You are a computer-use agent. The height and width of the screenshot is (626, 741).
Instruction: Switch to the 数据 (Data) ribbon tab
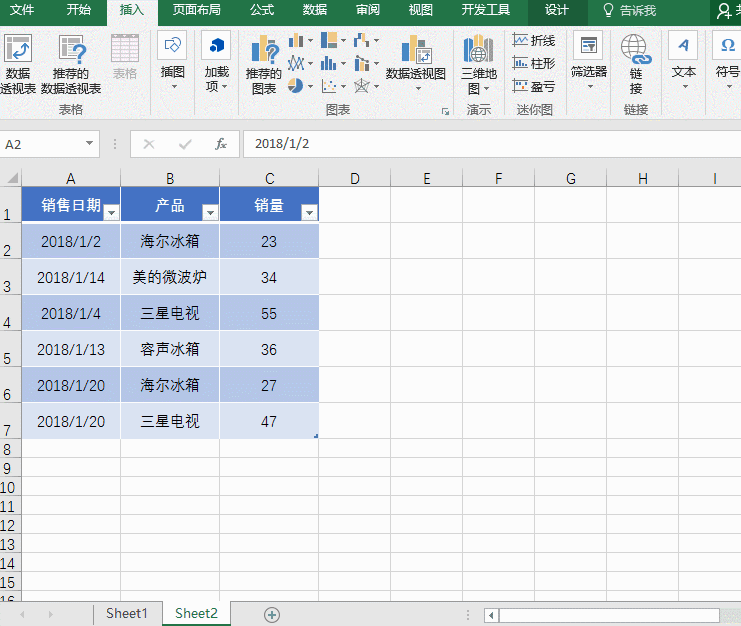click(x=314, y=10)
